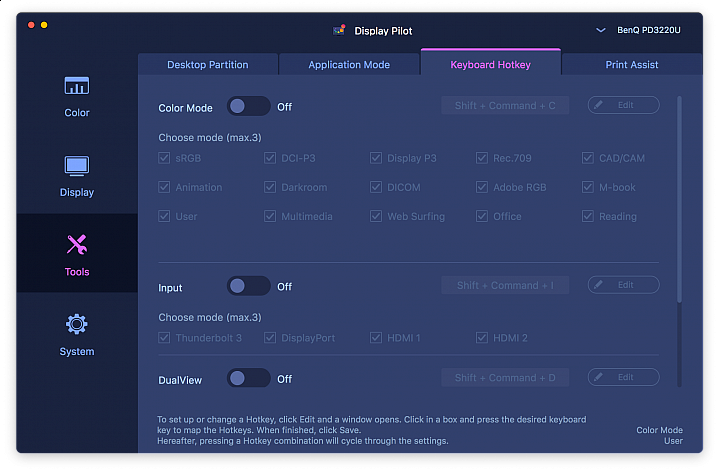
Task: Uncheck the DCI-P3 checkbox
Action: coord(270,158)
